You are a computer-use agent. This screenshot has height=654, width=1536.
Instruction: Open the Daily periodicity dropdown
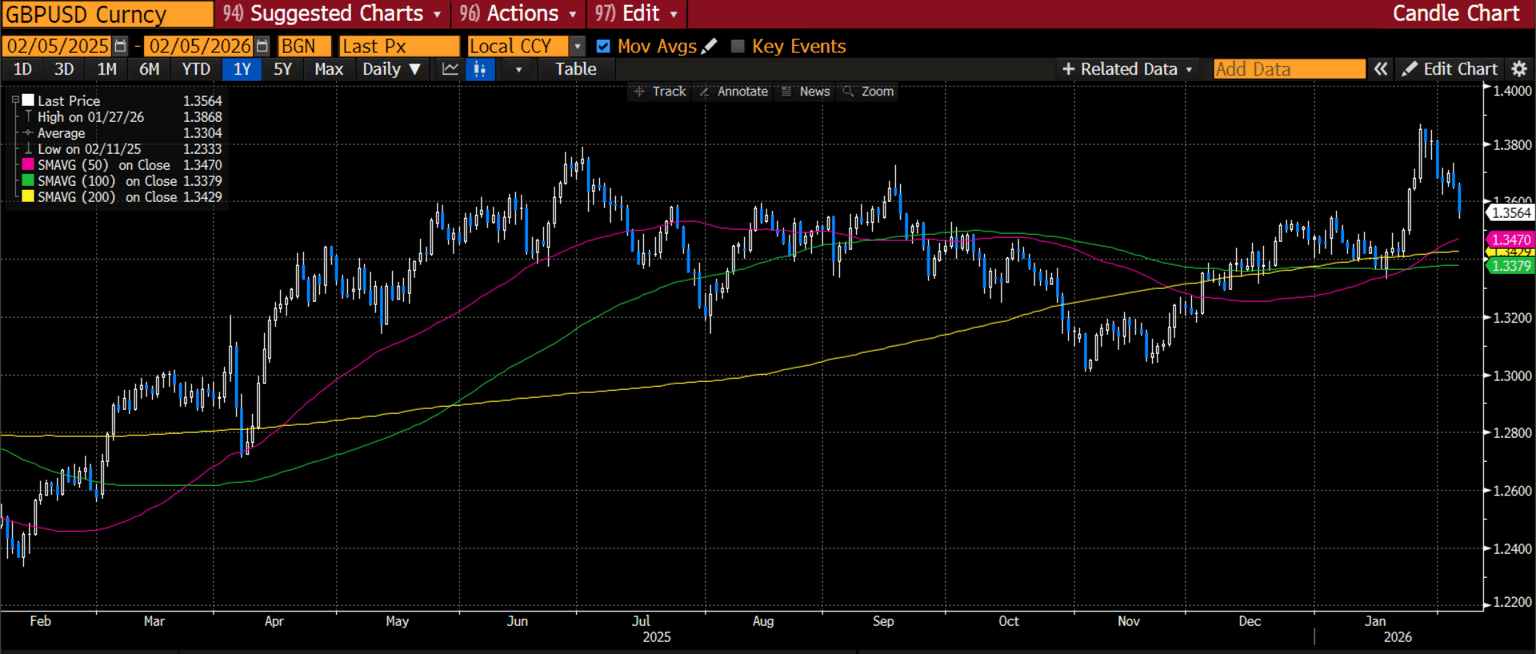(x=392, y=69)
